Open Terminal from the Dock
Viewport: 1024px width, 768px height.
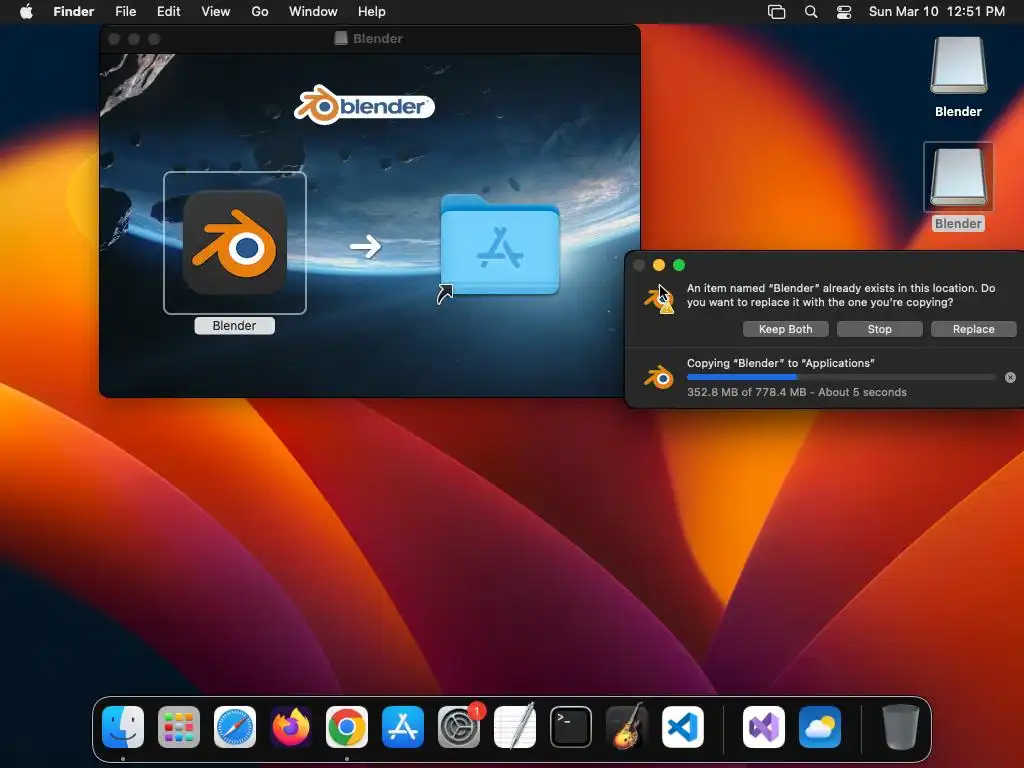[x=571, y=727]
